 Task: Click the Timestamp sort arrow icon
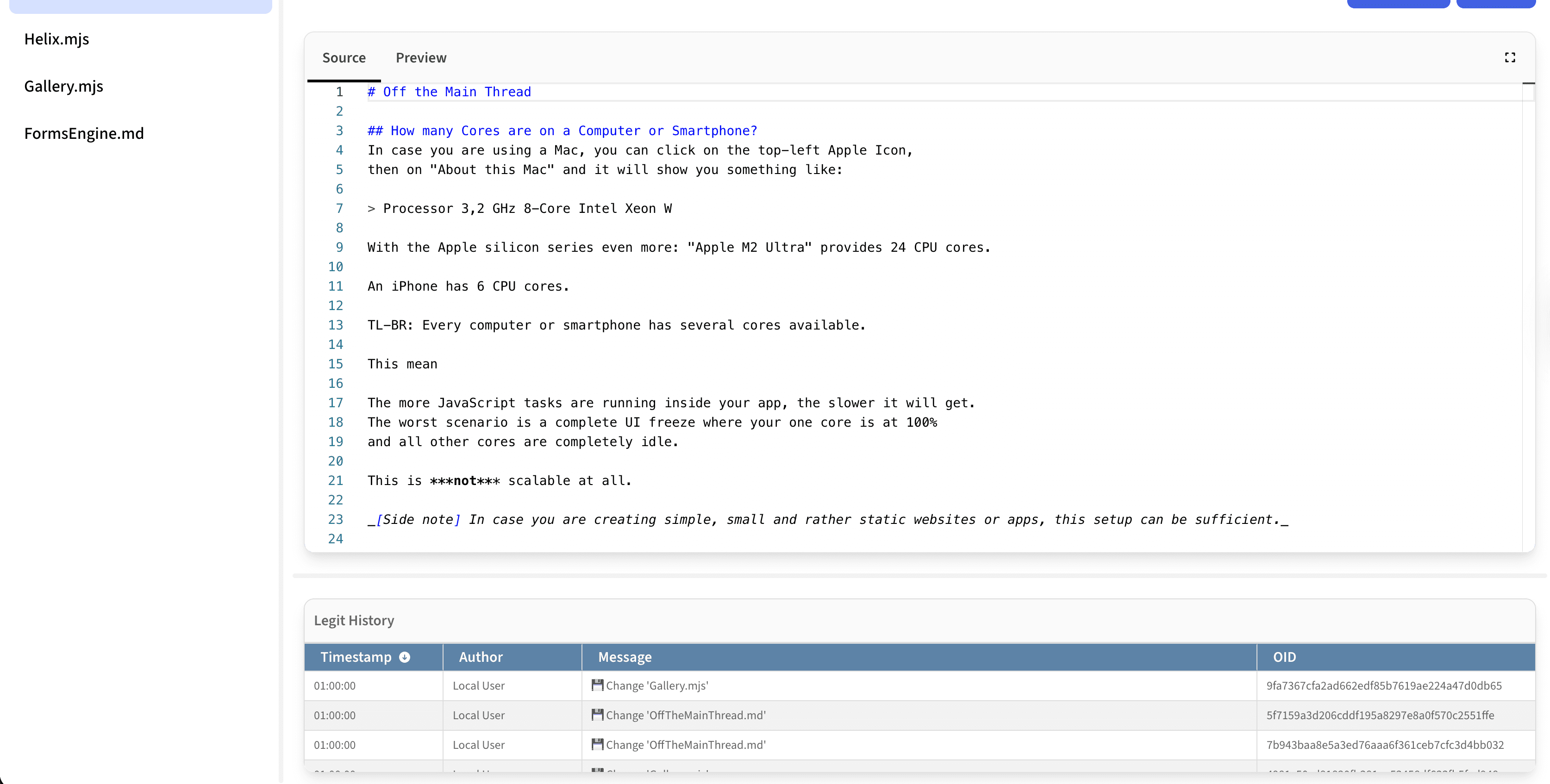(x=405, y=657)
